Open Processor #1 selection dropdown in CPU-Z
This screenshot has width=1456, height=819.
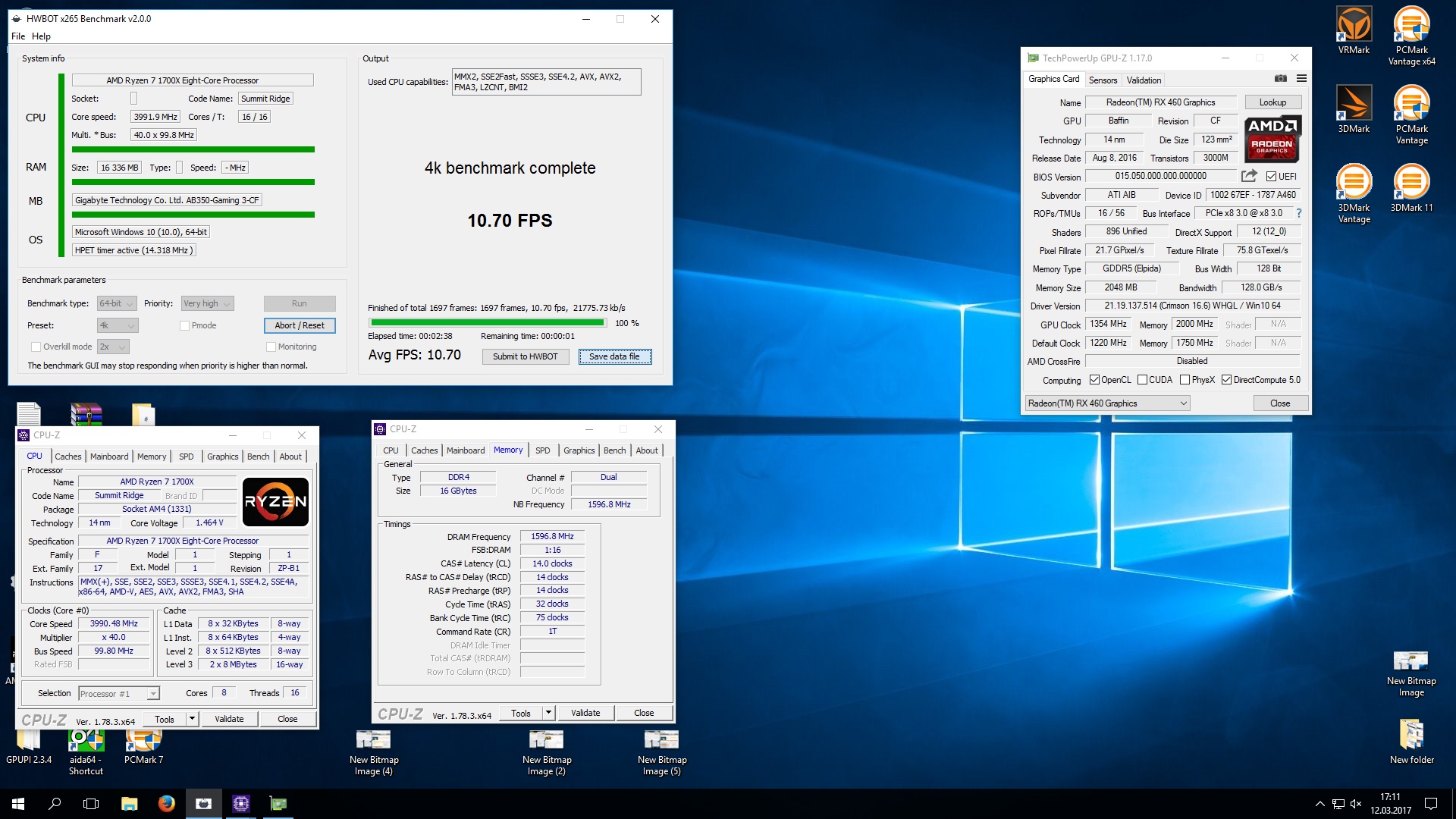118,693
